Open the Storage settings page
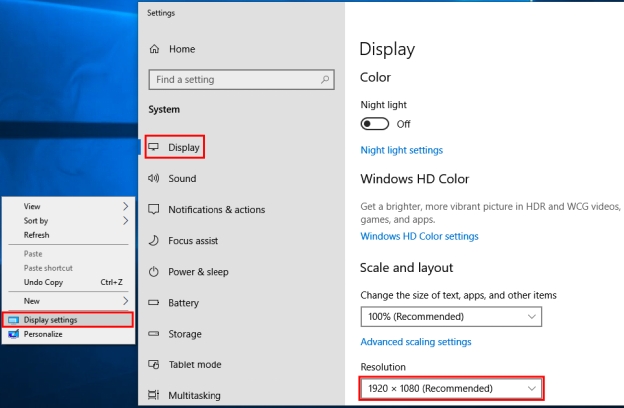The image size is (624, 408). (185, 334)
